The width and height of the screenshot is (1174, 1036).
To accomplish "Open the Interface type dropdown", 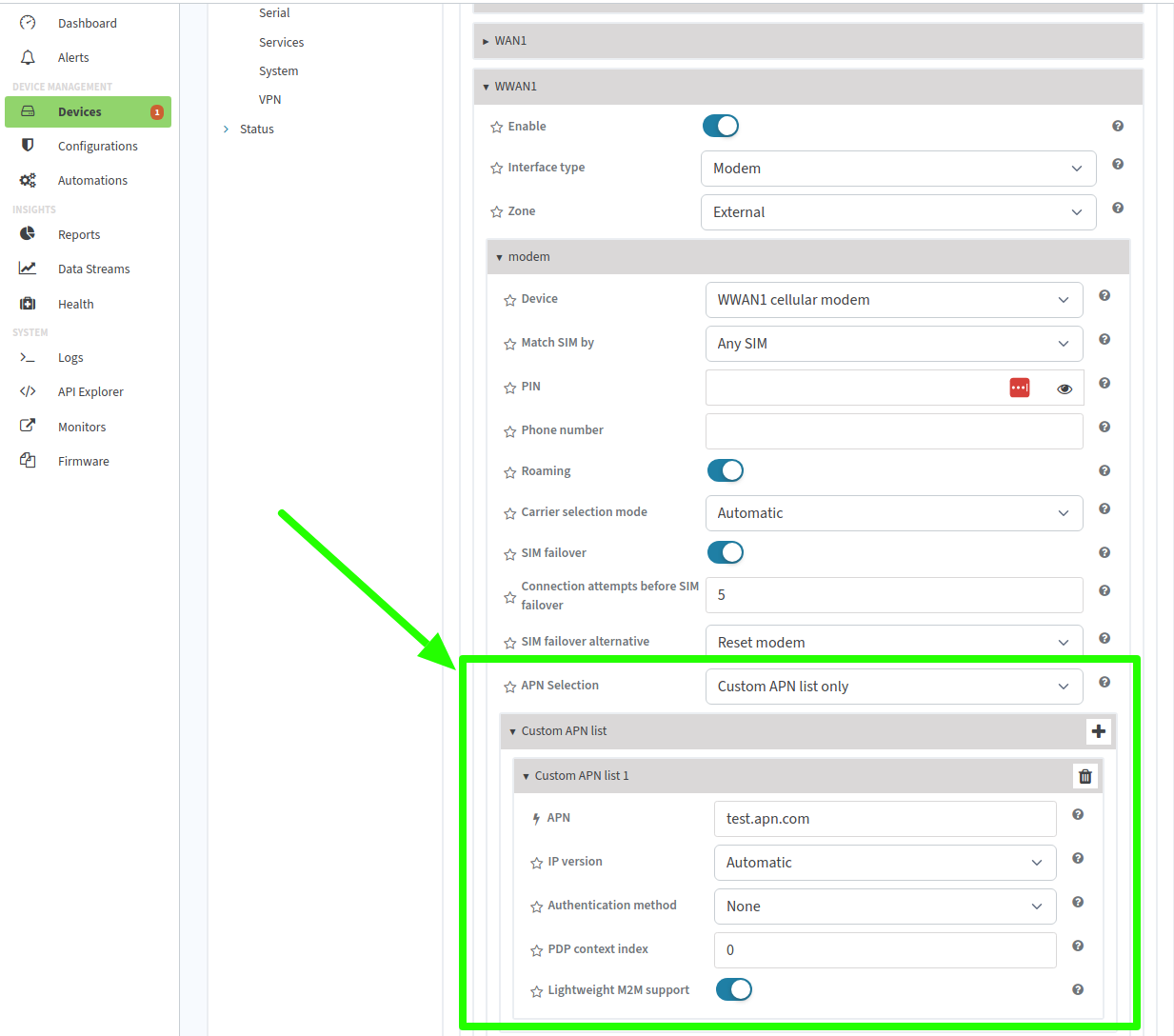I will pos(898,169).
